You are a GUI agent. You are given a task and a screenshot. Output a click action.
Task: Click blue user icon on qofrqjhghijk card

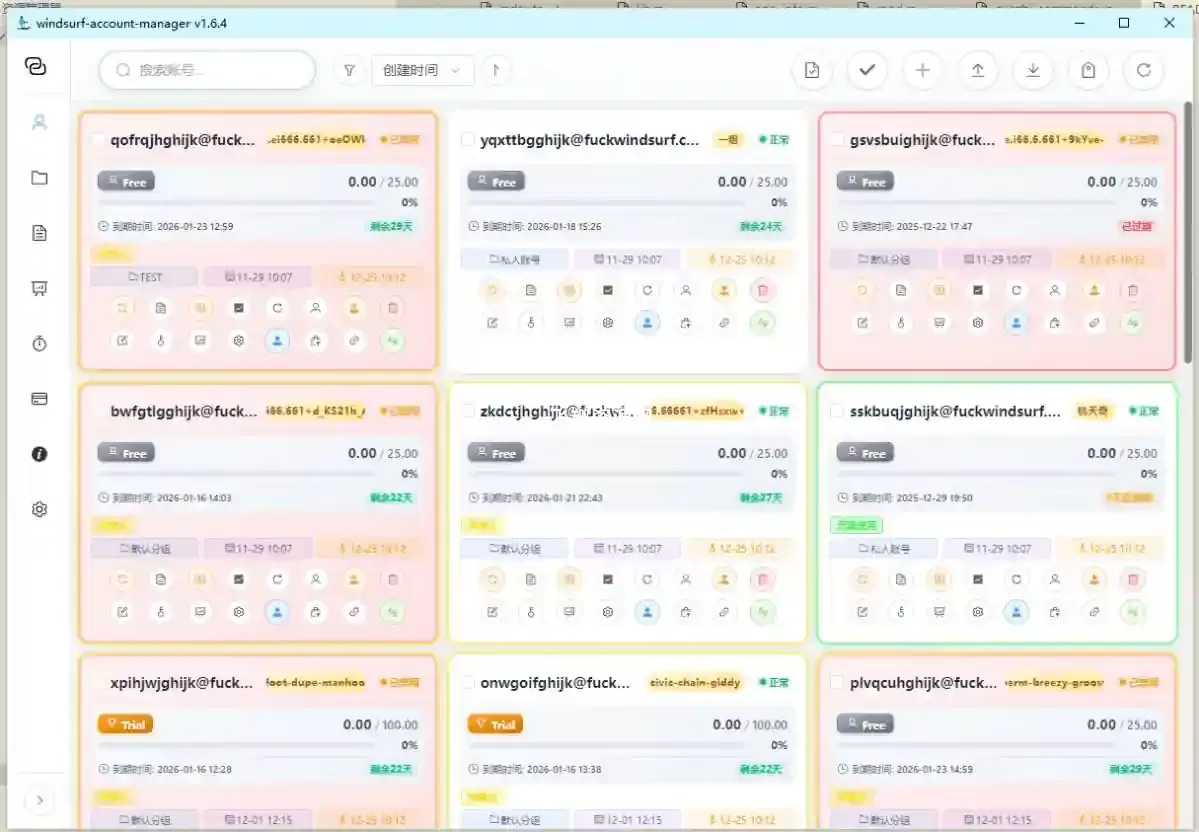pyautogui.click(x=277, y=340)
